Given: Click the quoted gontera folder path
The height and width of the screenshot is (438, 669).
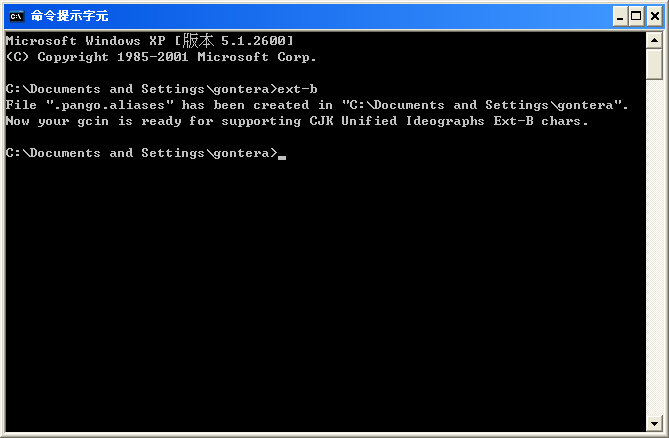Looking at the screenshot, I should pos(485,105).
